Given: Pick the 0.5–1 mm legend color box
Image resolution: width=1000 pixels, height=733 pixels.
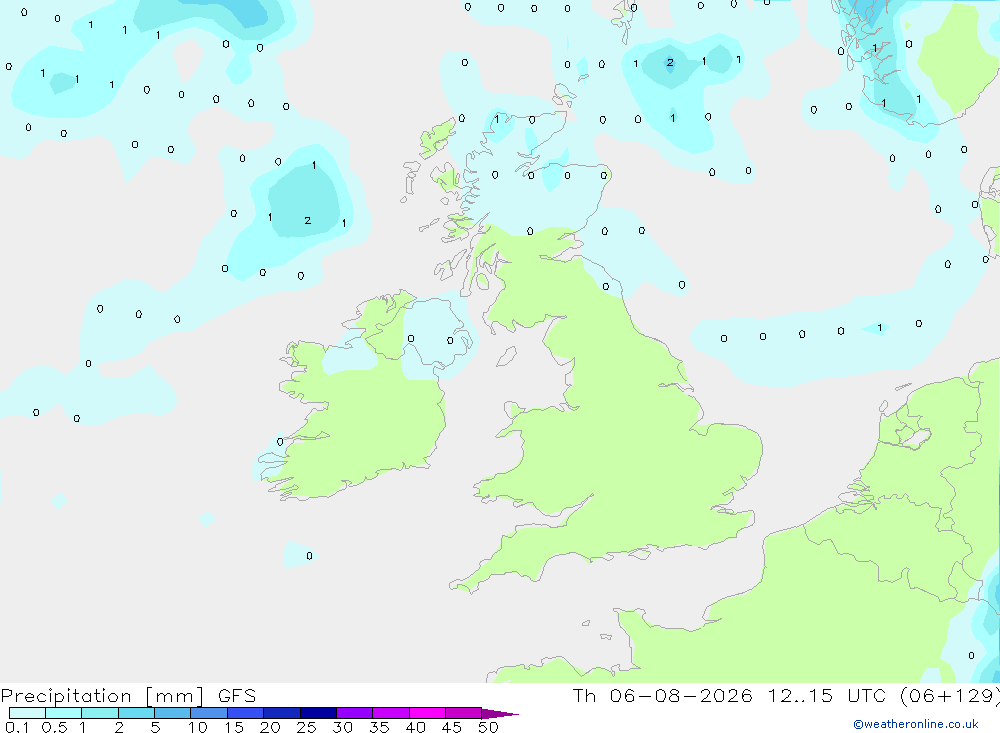Looking at the screenshot, I should point(63,713).
